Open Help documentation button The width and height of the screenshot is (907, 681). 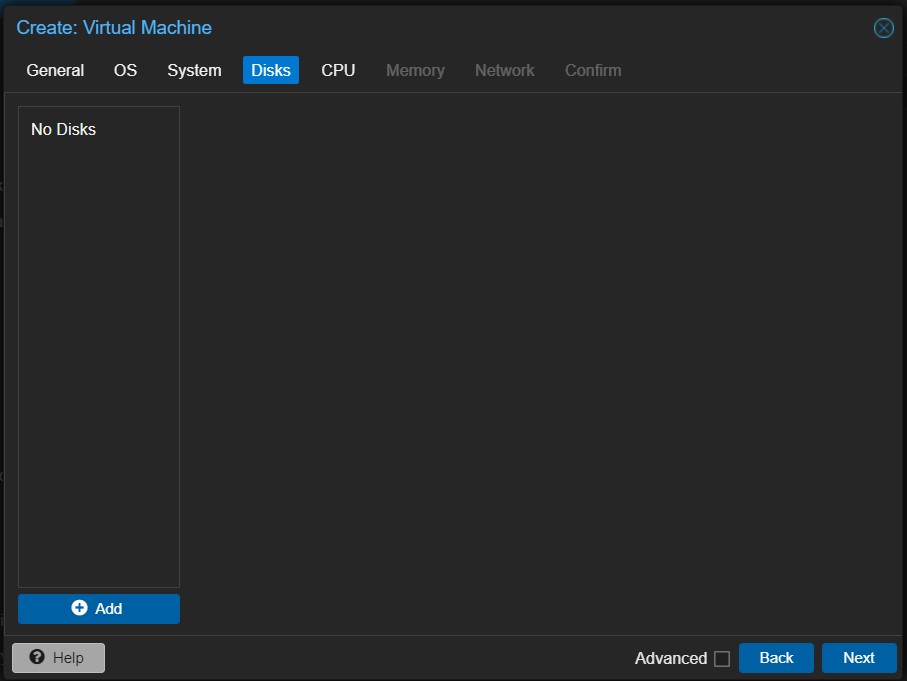coord(58,658)
